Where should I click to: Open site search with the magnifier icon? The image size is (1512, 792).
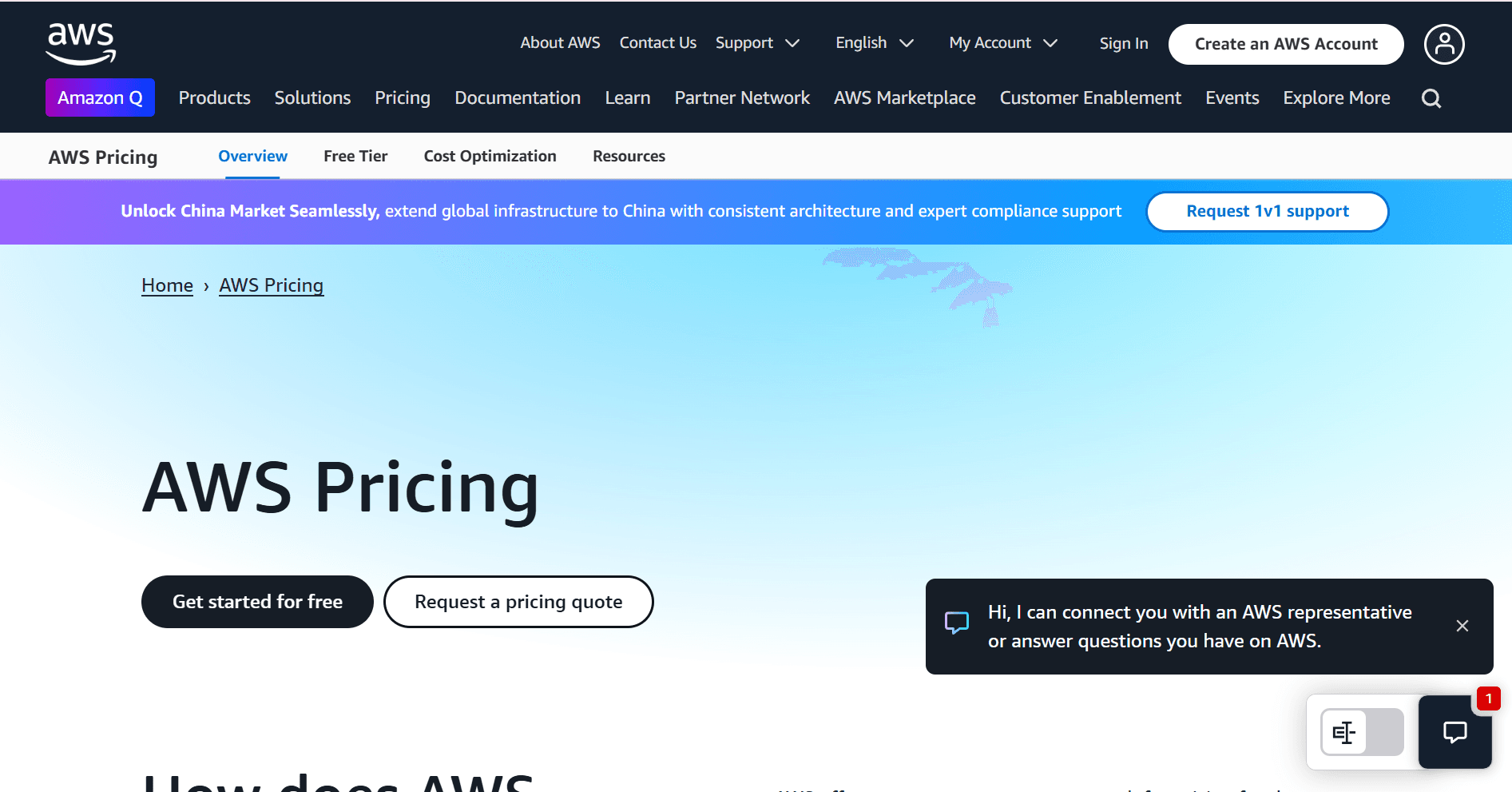click(1431, 98)
